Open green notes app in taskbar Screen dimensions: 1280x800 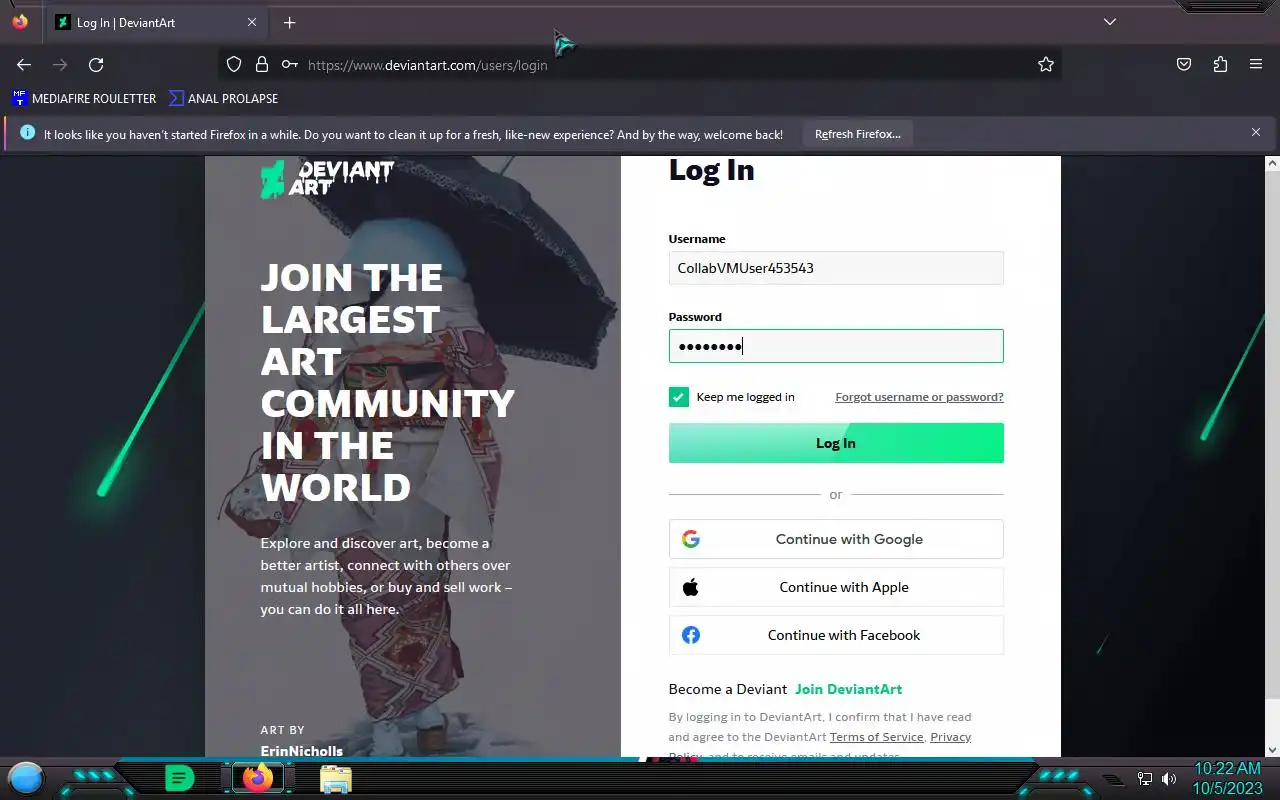[179, 777]
